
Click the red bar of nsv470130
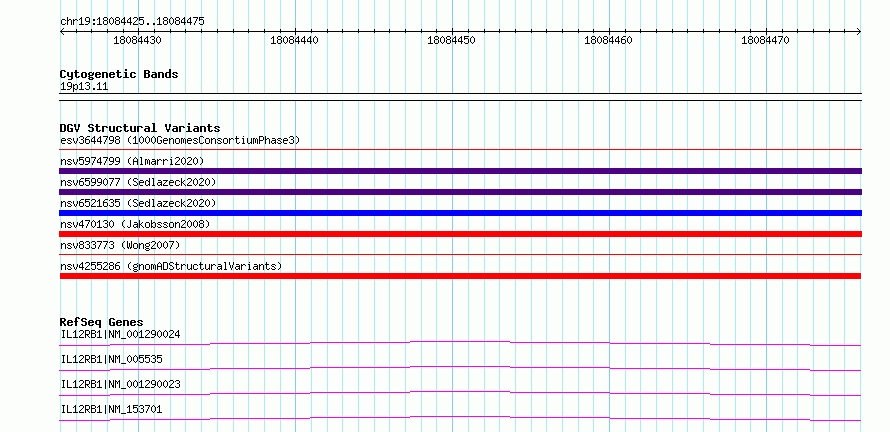pyautogui.click(x=461, y=234)
